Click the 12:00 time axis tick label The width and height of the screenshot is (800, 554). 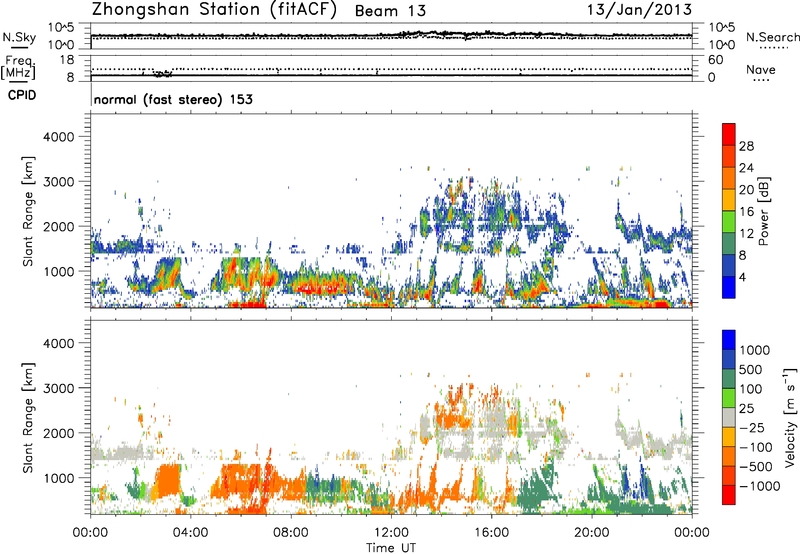coord(391,533)
